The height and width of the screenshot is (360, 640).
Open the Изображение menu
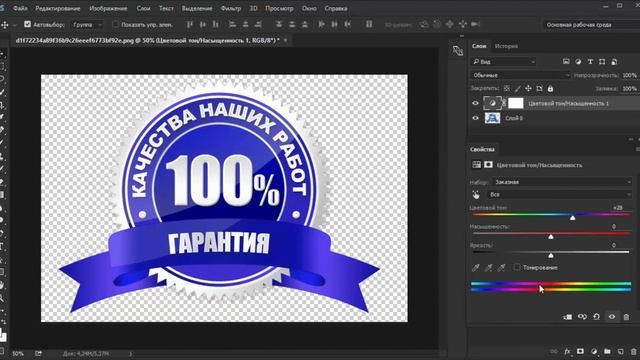point(108,8)
